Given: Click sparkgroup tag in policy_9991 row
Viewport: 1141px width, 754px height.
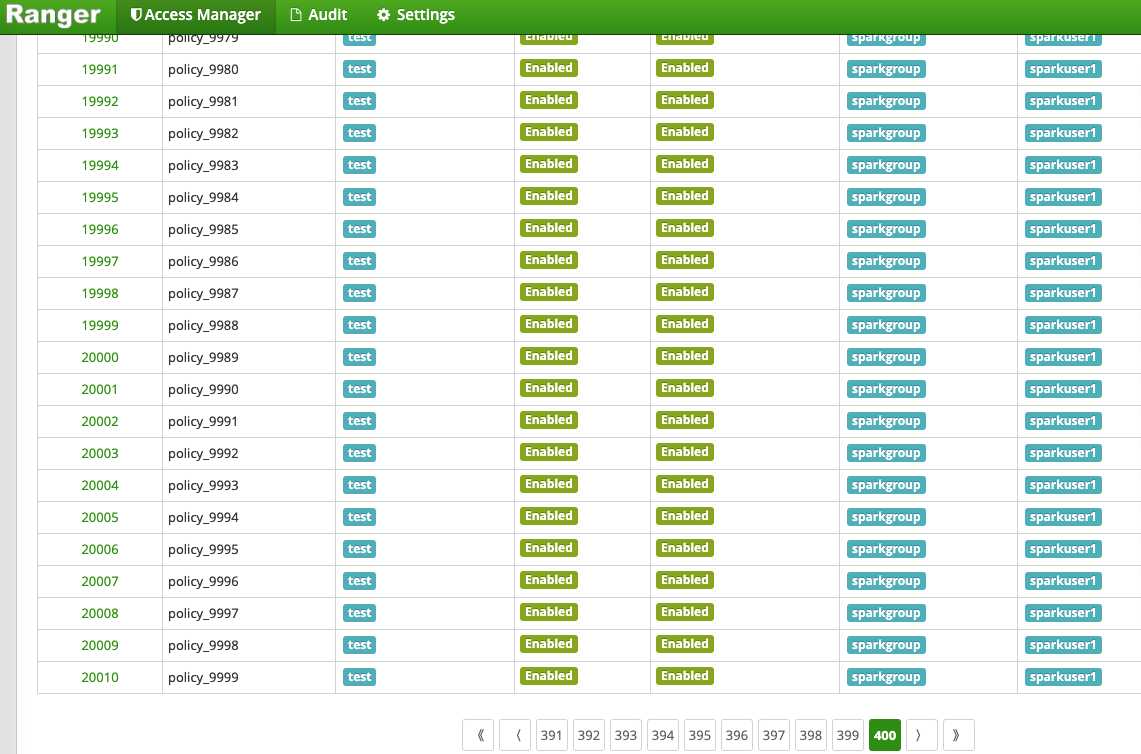Looking at the screenshot, I should (x=886, y=421).
